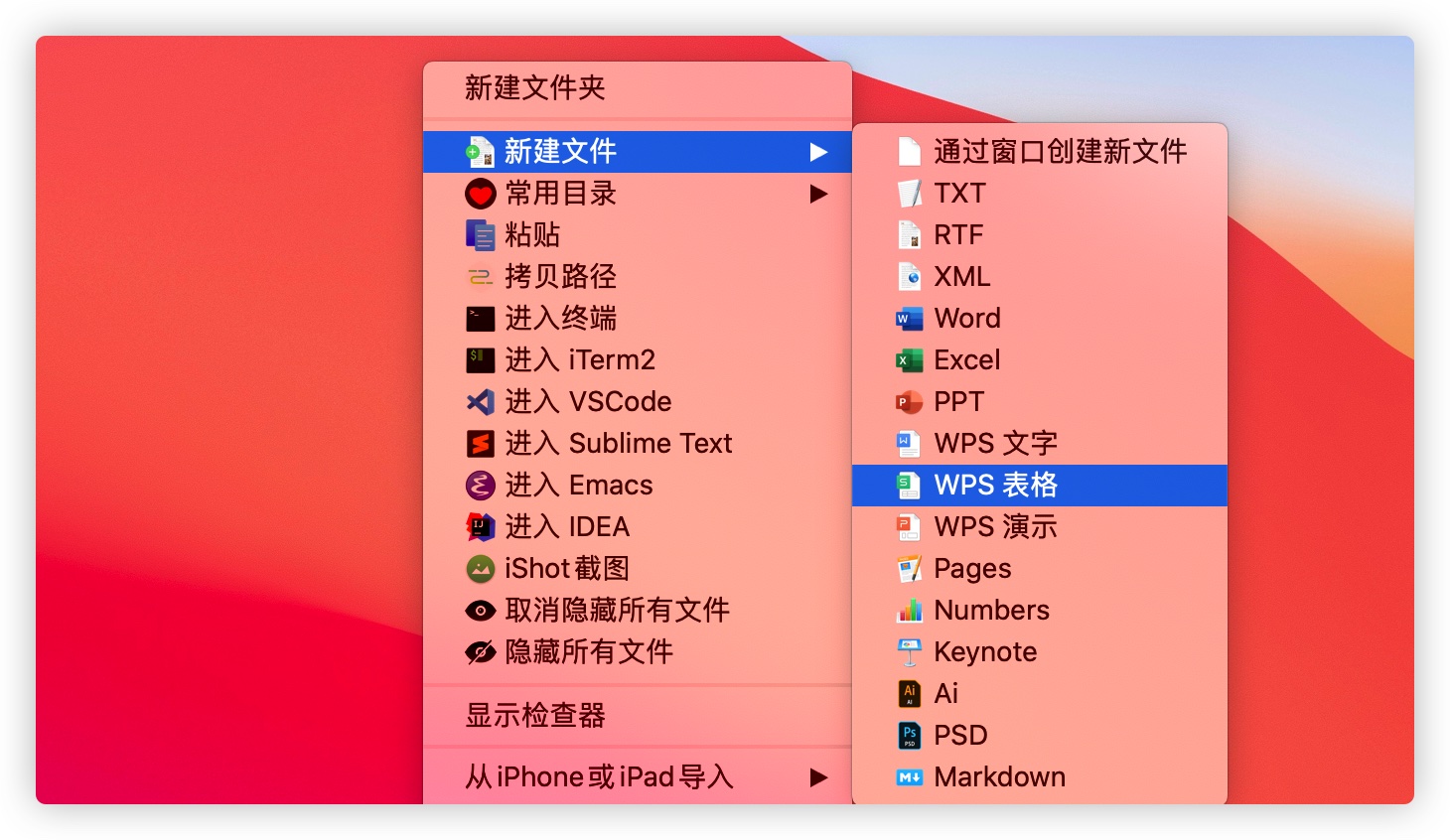Select the PSD file icon
Screen dimensions: 1450x840
click(x=909, y=735)
